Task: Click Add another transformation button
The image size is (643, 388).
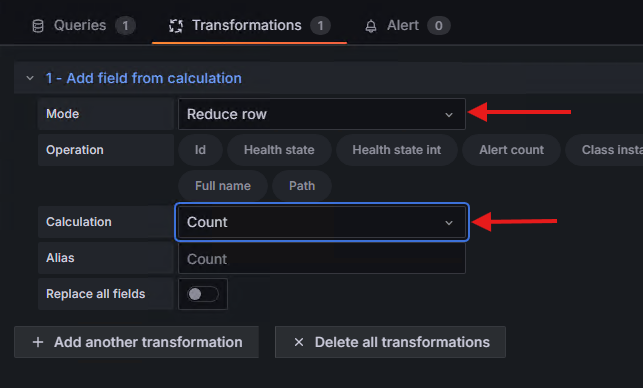Action: point(137,342)
